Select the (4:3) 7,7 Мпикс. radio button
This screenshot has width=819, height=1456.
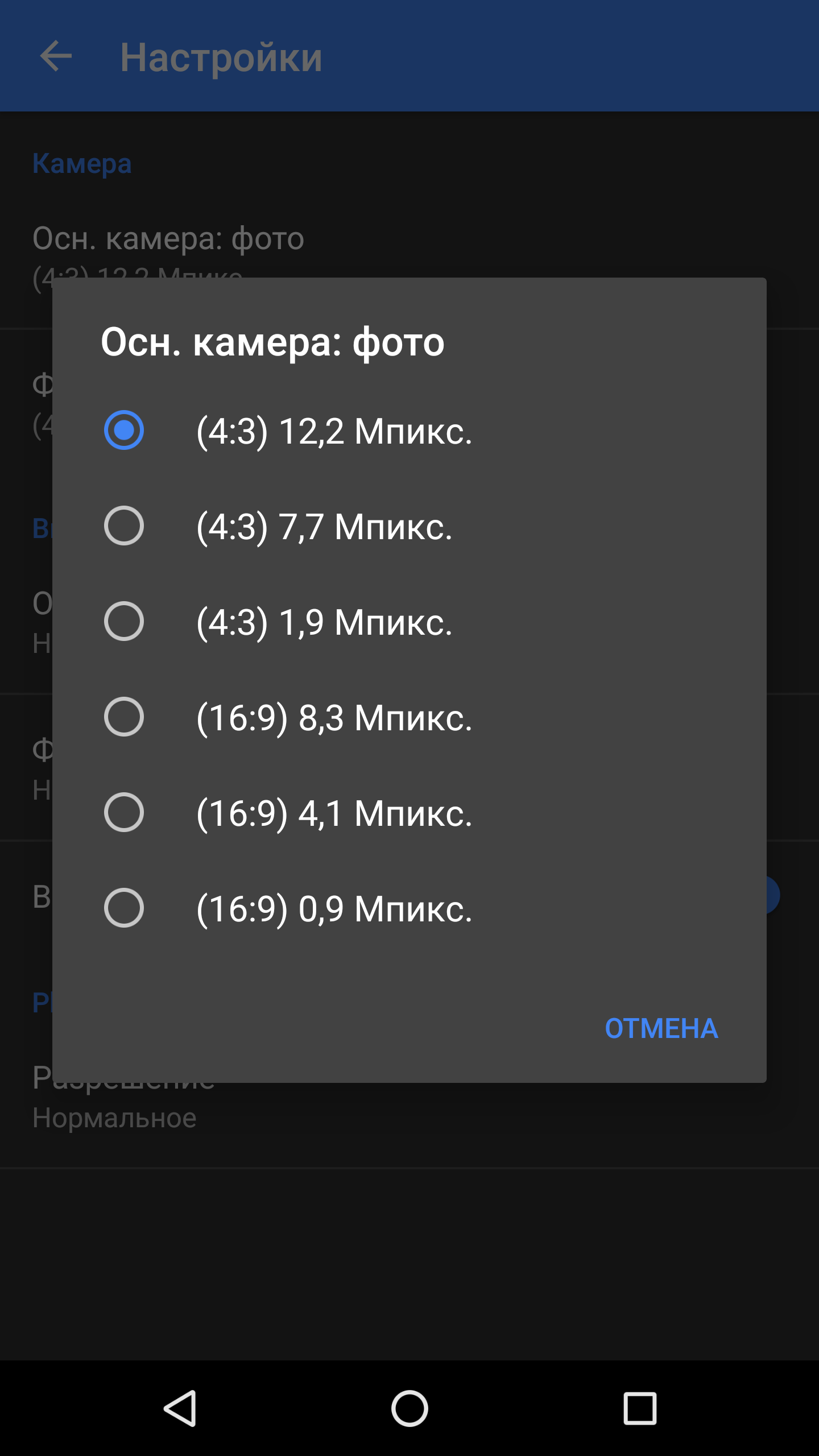(124, 526)
